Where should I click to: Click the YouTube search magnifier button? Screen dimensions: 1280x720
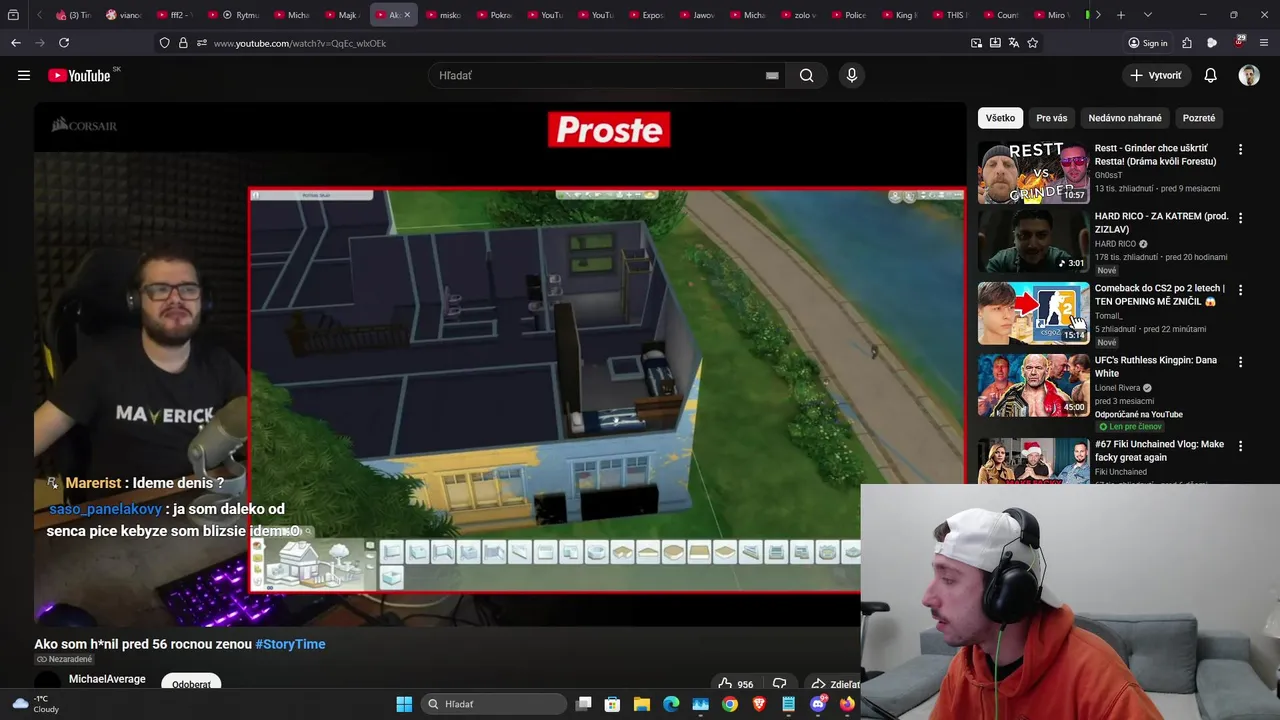[806, 75]
